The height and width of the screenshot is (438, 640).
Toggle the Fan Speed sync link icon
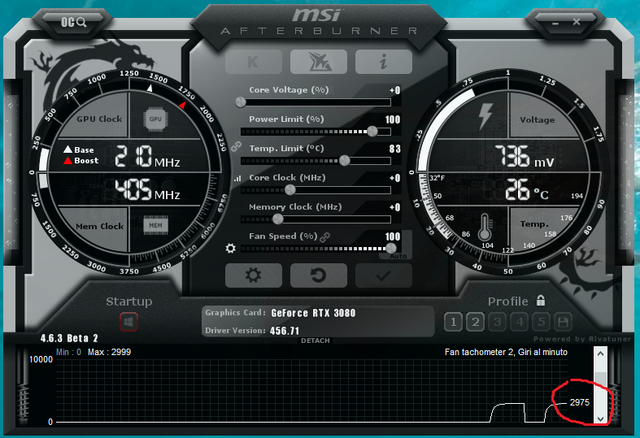pos(325,237)
